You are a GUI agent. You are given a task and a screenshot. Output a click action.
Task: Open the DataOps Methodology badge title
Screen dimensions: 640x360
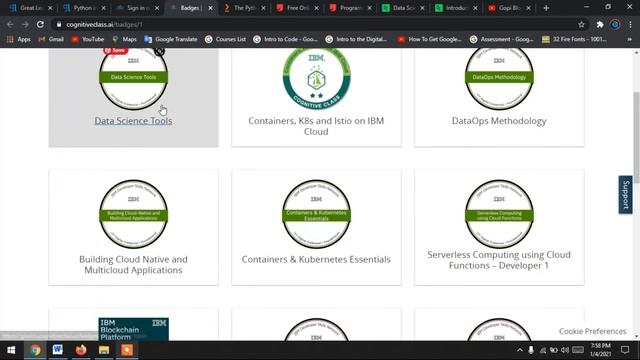tap(499, 121)
